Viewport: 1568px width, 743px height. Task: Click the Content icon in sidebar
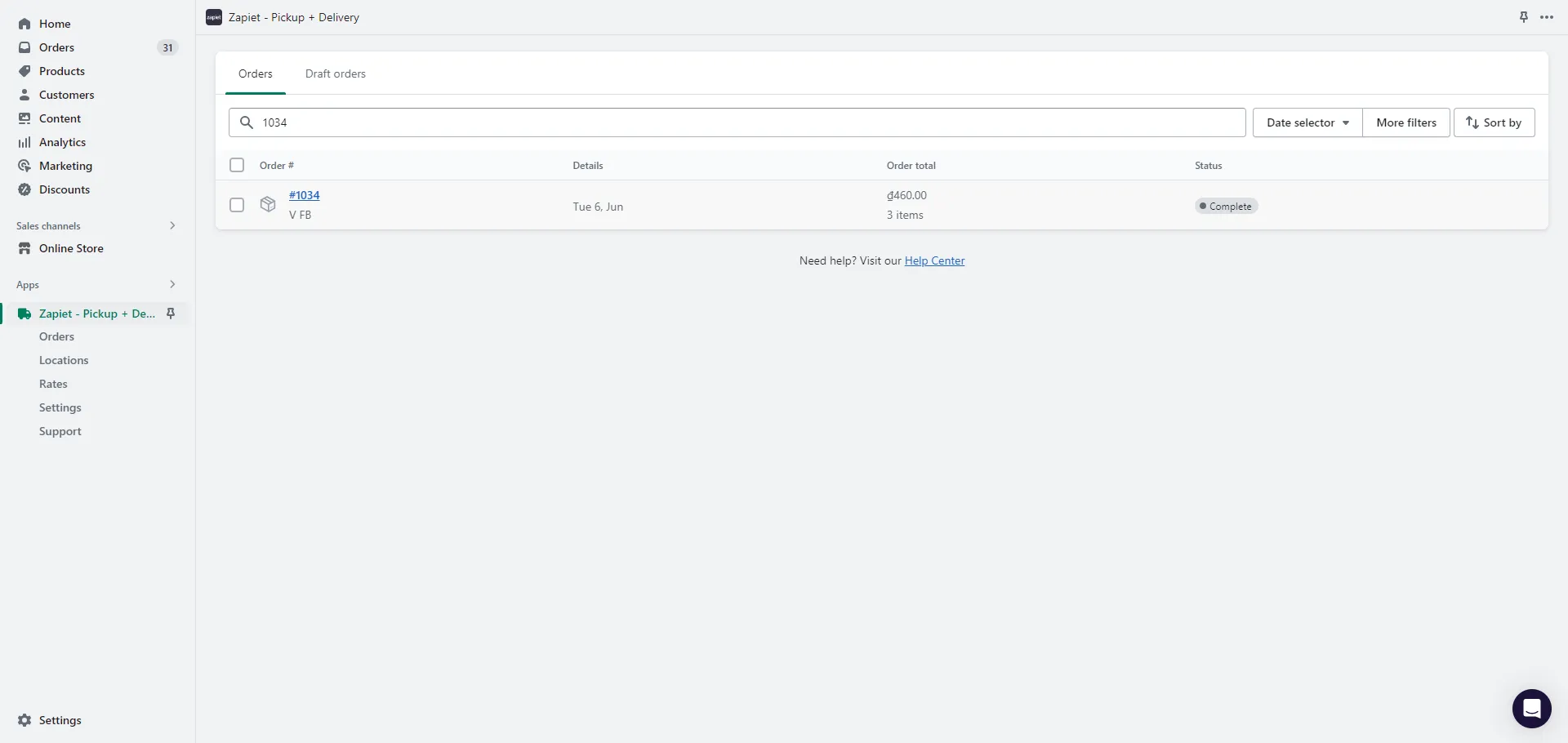(24, 118)
